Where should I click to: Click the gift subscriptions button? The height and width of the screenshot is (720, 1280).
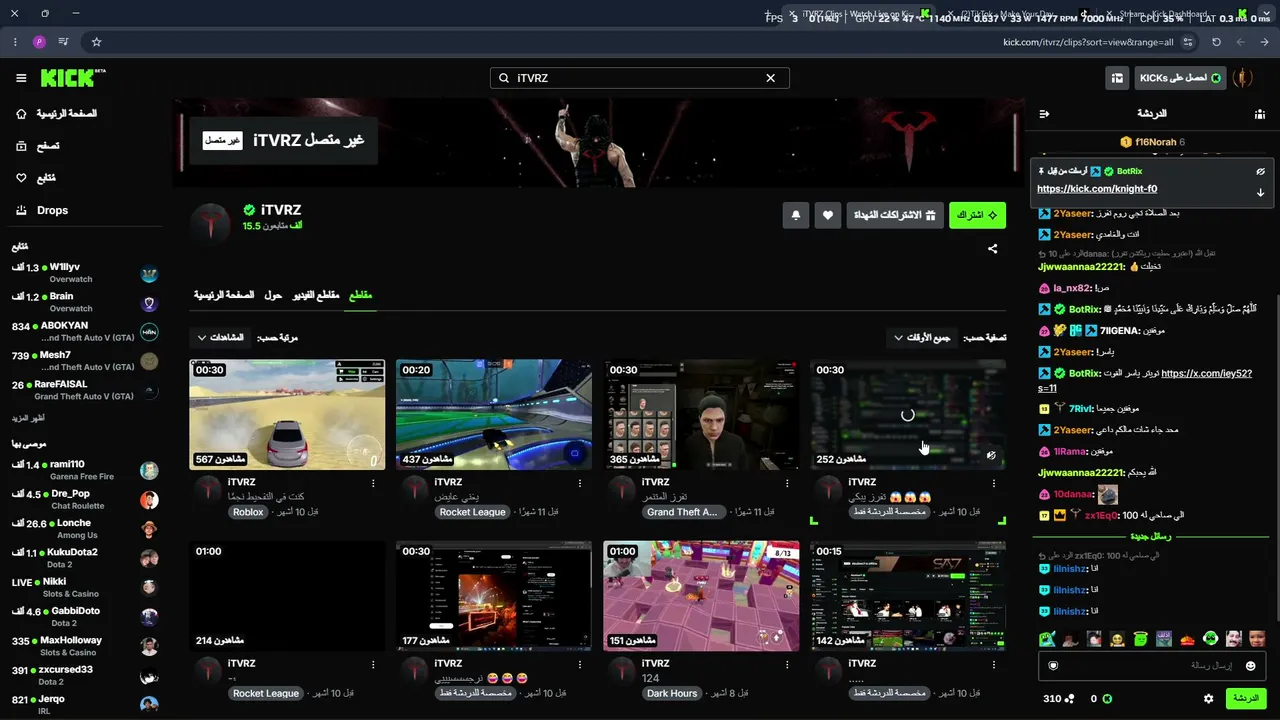pos(895,215)
